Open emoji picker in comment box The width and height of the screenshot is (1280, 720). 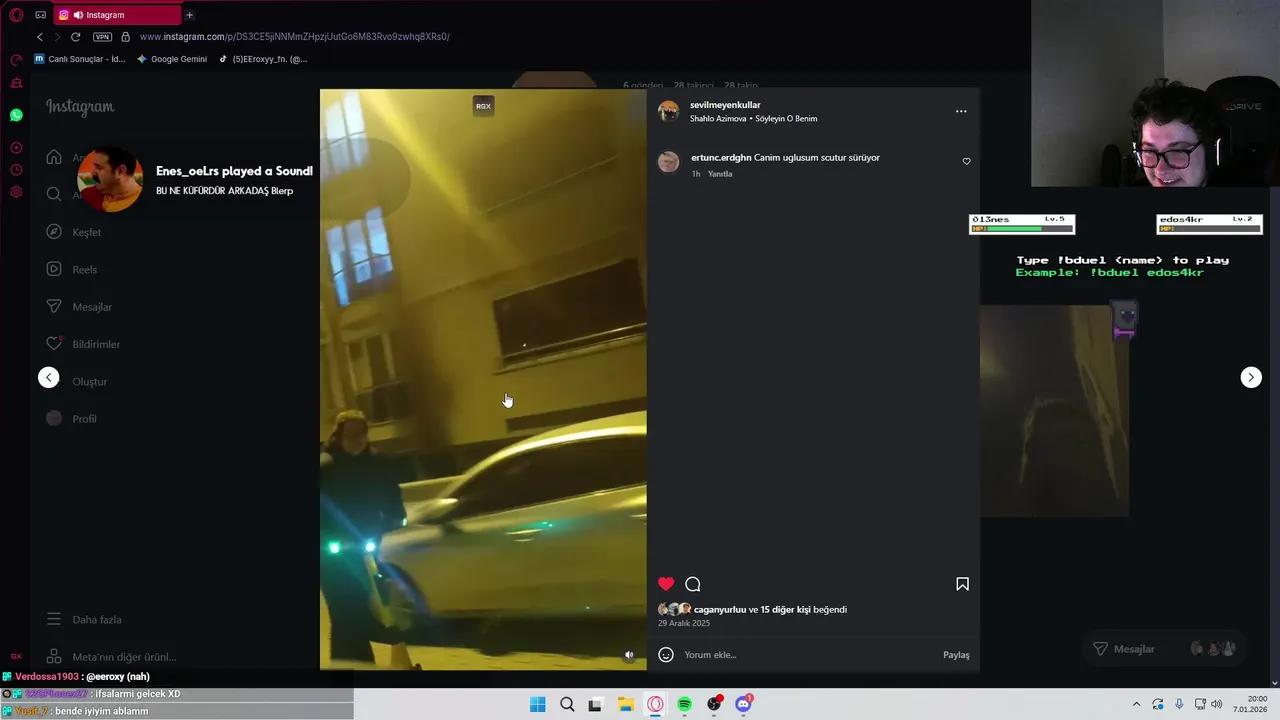(x=666, y=655)
